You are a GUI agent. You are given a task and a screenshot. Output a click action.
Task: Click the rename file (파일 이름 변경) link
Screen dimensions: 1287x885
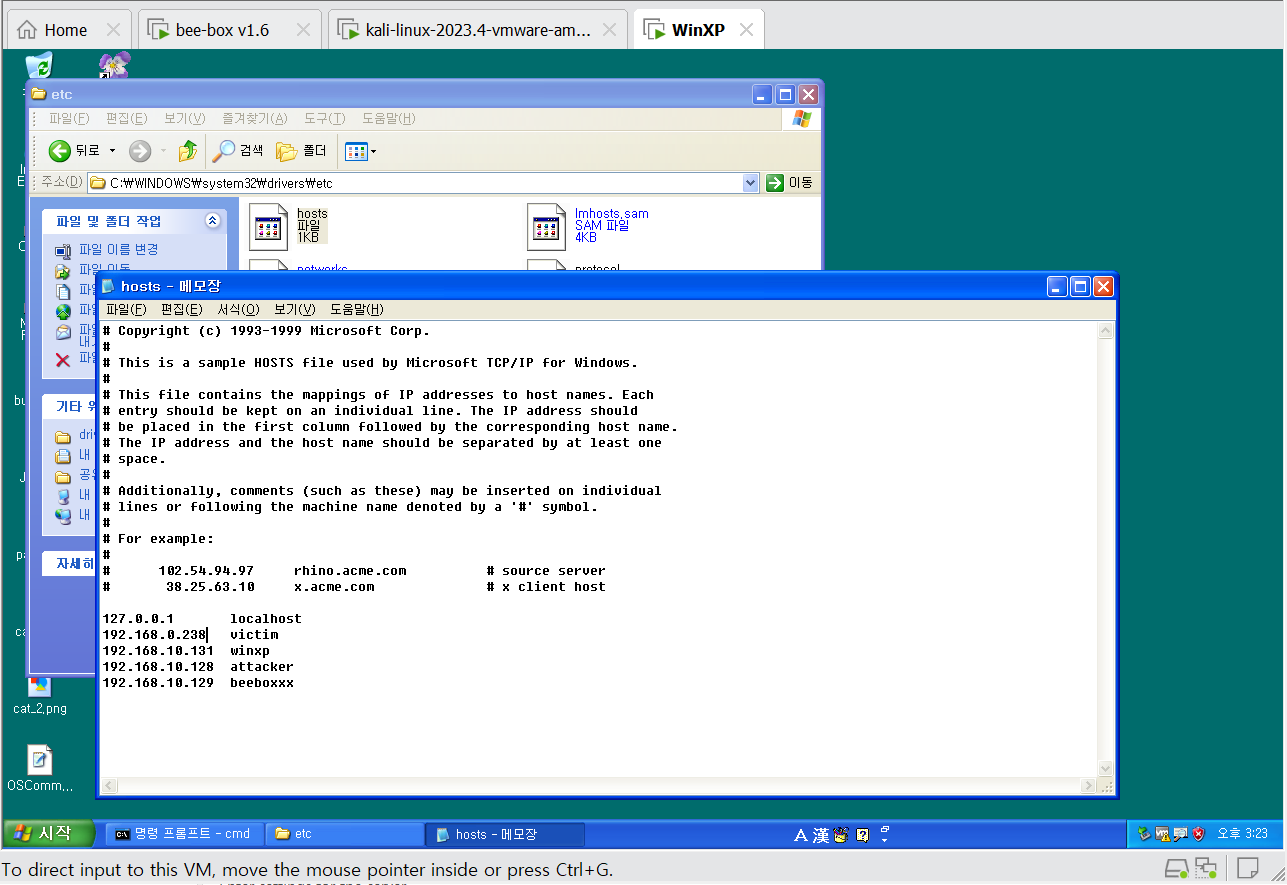tap(118, 249)
